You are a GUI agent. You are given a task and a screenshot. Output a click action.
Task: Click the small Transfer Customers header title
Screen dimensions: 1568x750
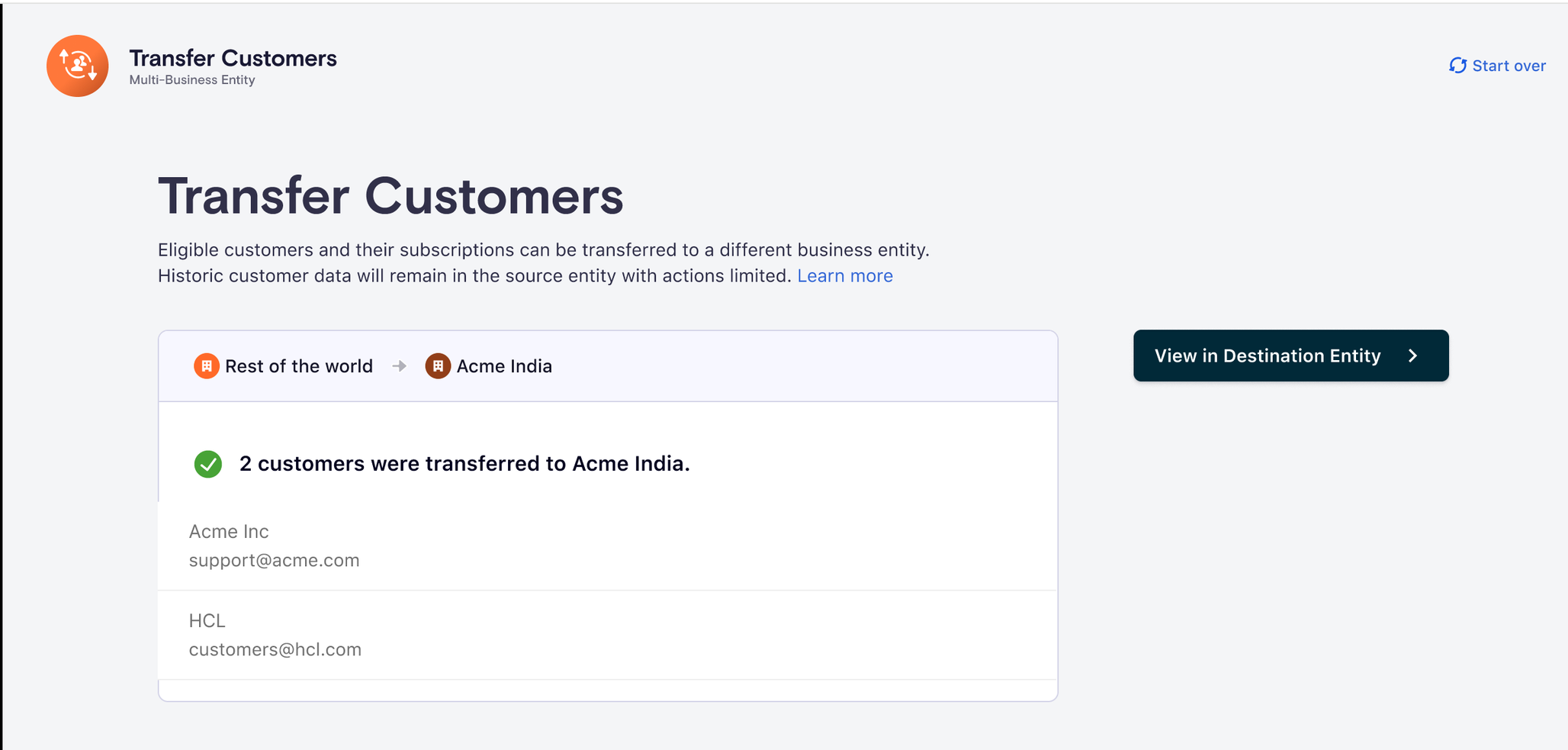click(233, 58)
